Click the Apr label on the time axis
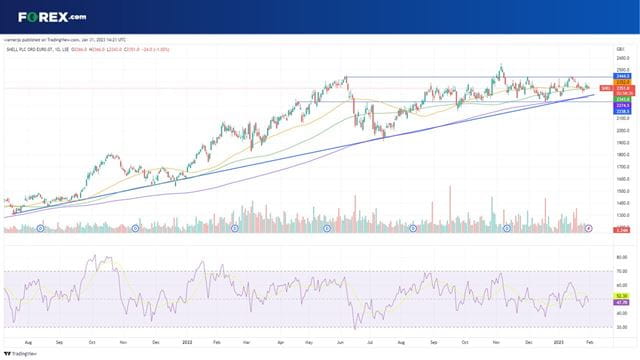Image resolution: width=640 pixels, height=360 pixels. 280,342
